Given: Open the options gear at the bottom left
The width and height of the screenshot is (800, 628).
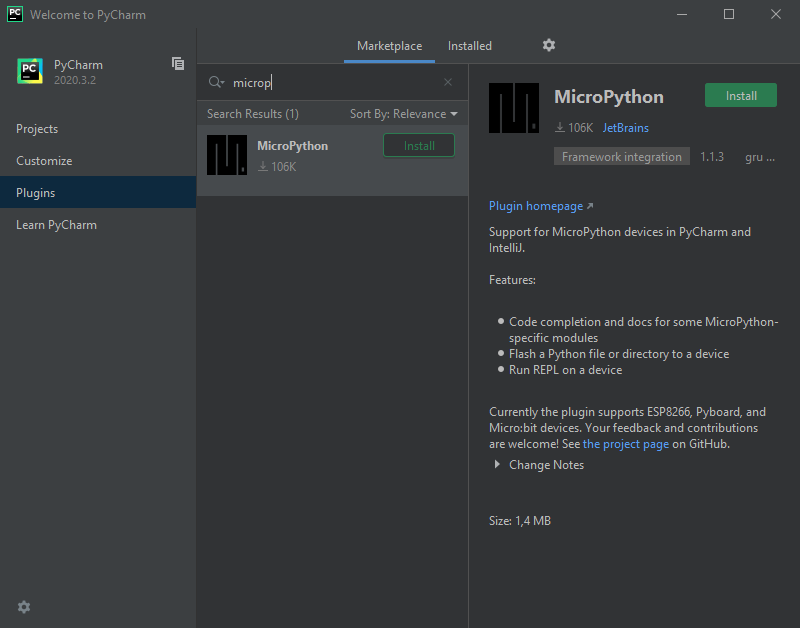Looking at the screenshot, I should click(x=24, y=607).
